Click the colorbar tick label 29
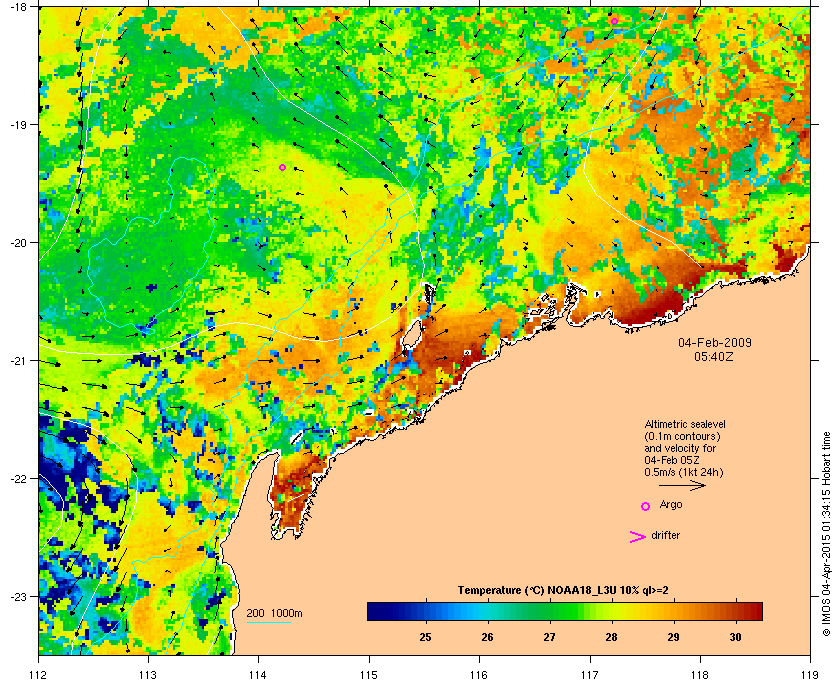Image resolution: width=840 pixels, height=680 pixels. [x=673, y=637]
